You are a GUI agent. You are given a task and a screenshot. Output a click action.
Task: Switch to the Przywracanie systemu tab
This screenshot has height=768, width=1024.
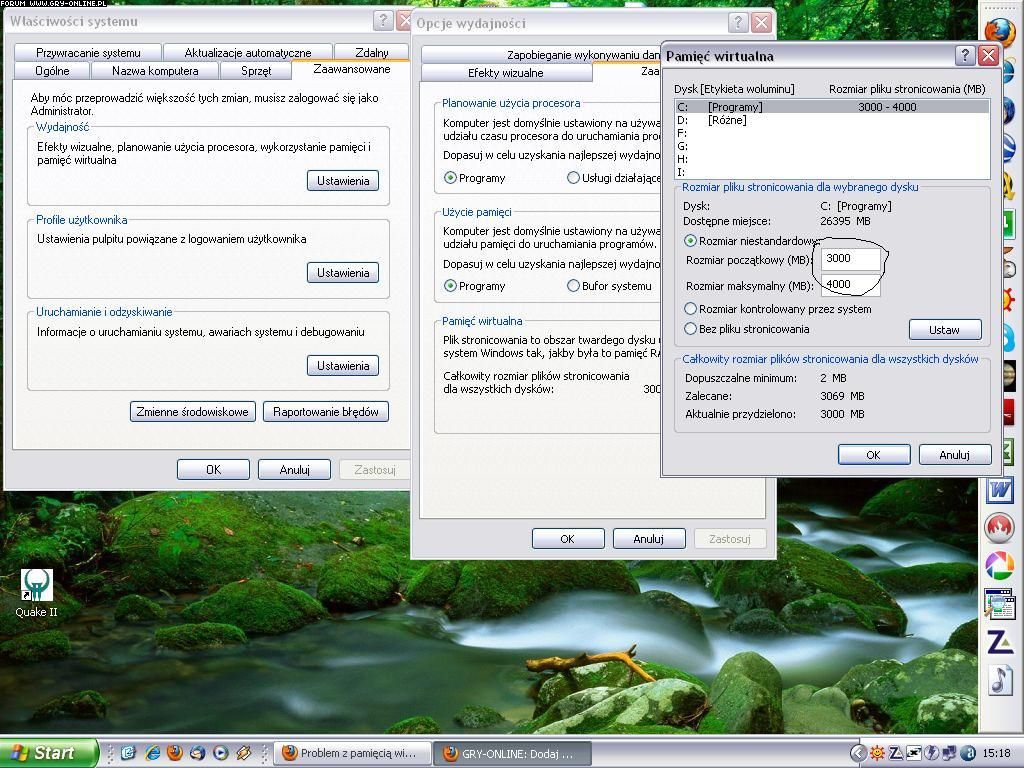pos(88,52)
